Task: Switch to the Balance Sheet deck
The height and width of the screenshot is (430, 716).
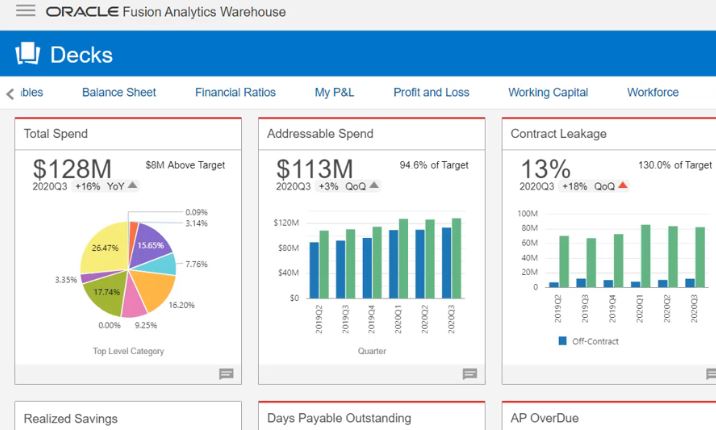Action: point(119,92)
